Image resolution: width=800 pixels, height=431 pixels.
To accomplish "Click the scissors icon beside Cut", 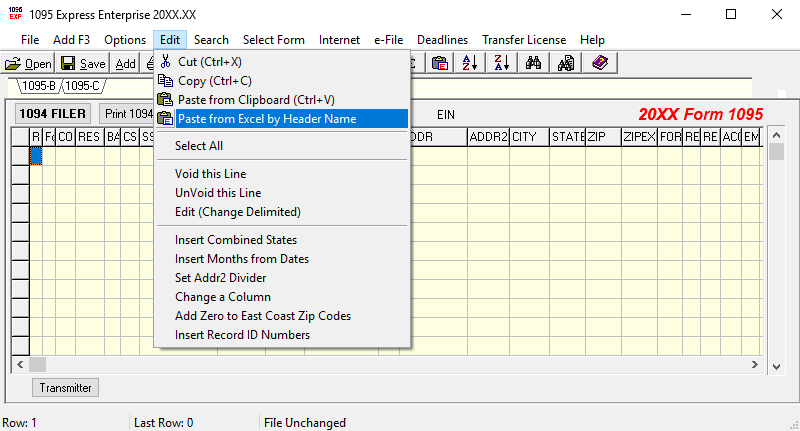I will (165, 62).
